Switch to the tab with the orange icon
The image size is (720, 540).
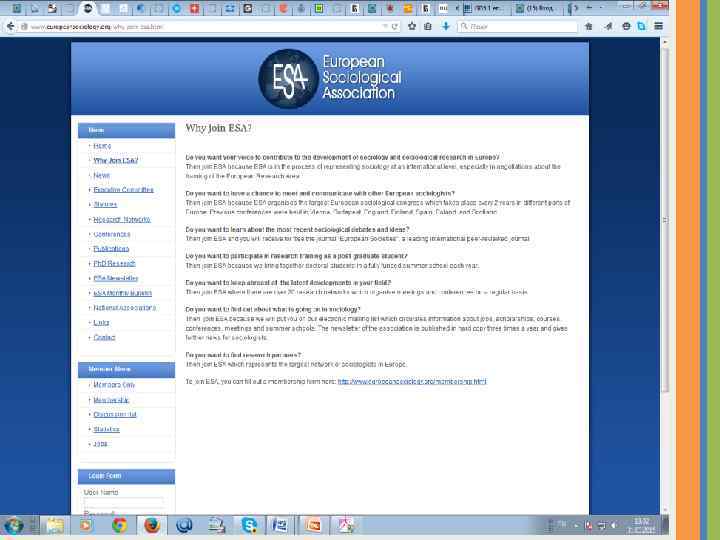(x=407, y=8)
